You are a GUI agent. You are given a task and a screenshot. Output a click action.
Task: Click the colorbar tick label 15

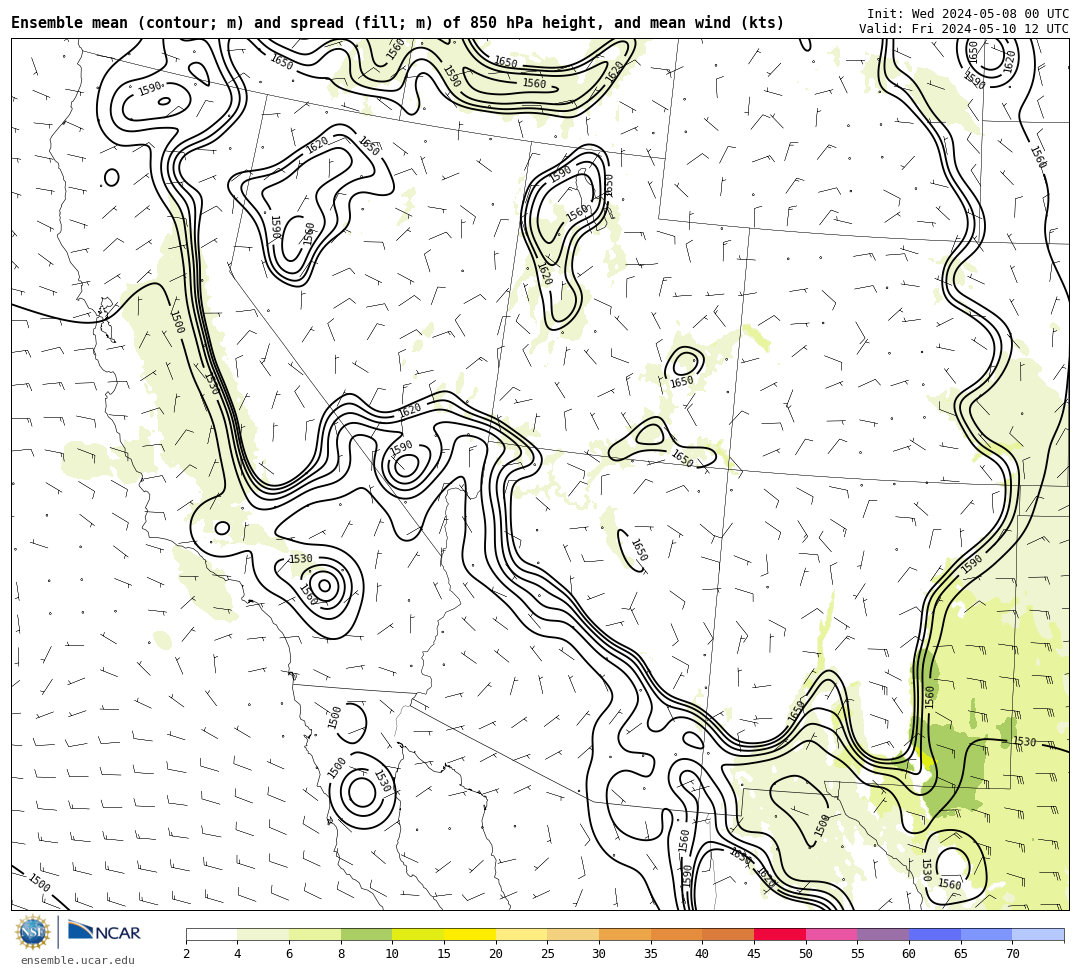pos(444,954)
